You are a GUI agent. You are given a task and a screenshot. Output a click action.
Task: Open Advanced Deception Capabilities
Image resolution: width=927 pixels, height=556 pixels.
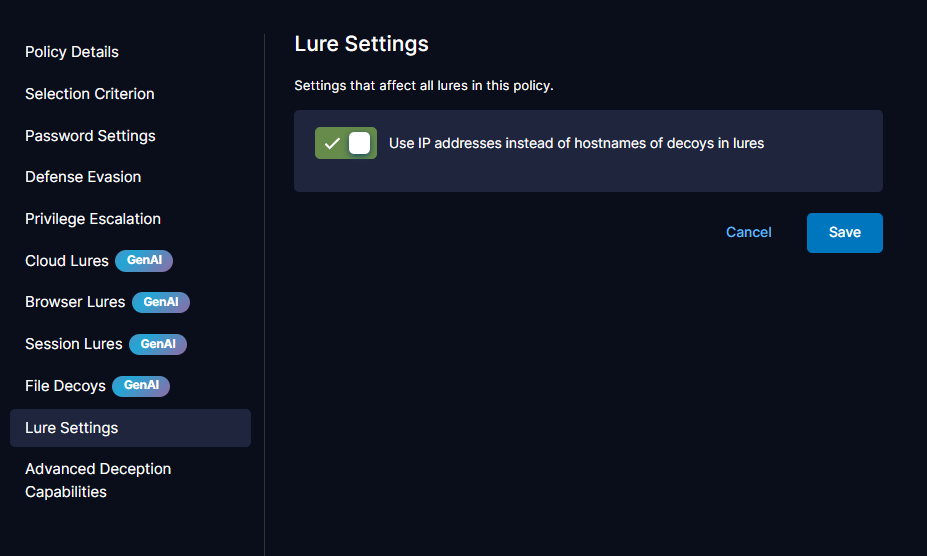coord(98,480)
